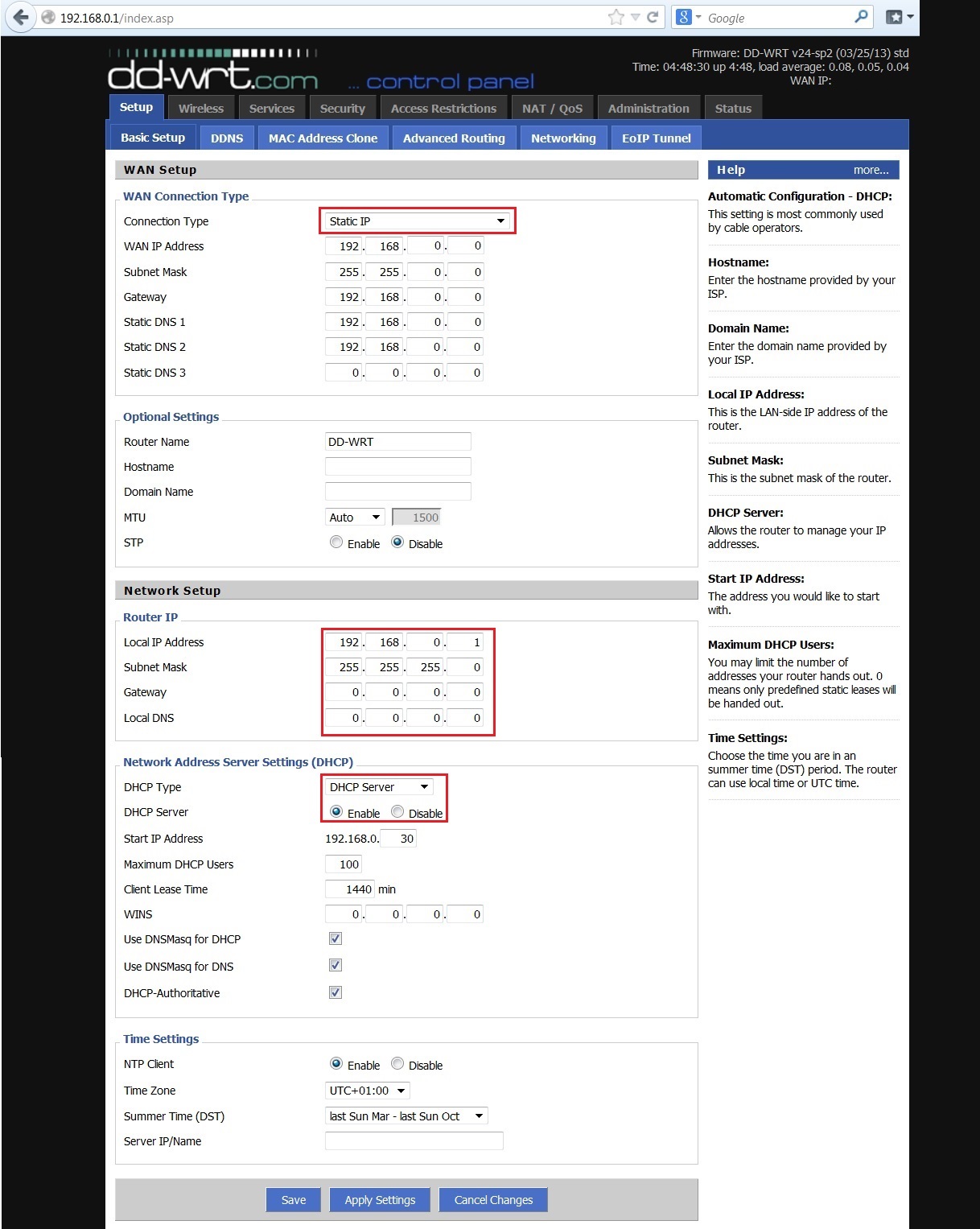Open the Summer Time (DST) dropdown

point(406,1116)
